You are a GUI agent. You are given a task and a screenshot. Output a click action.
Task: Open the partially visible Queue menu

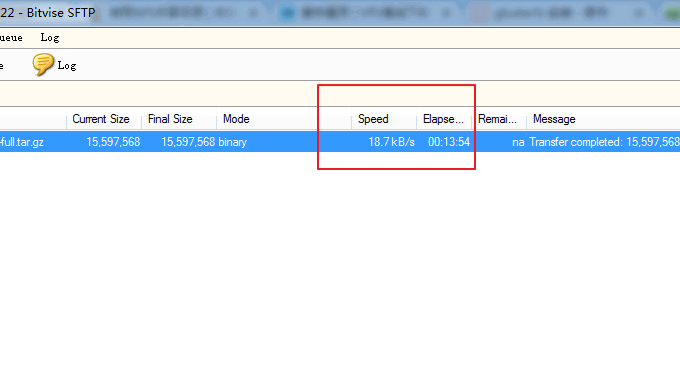click(11, 38)
